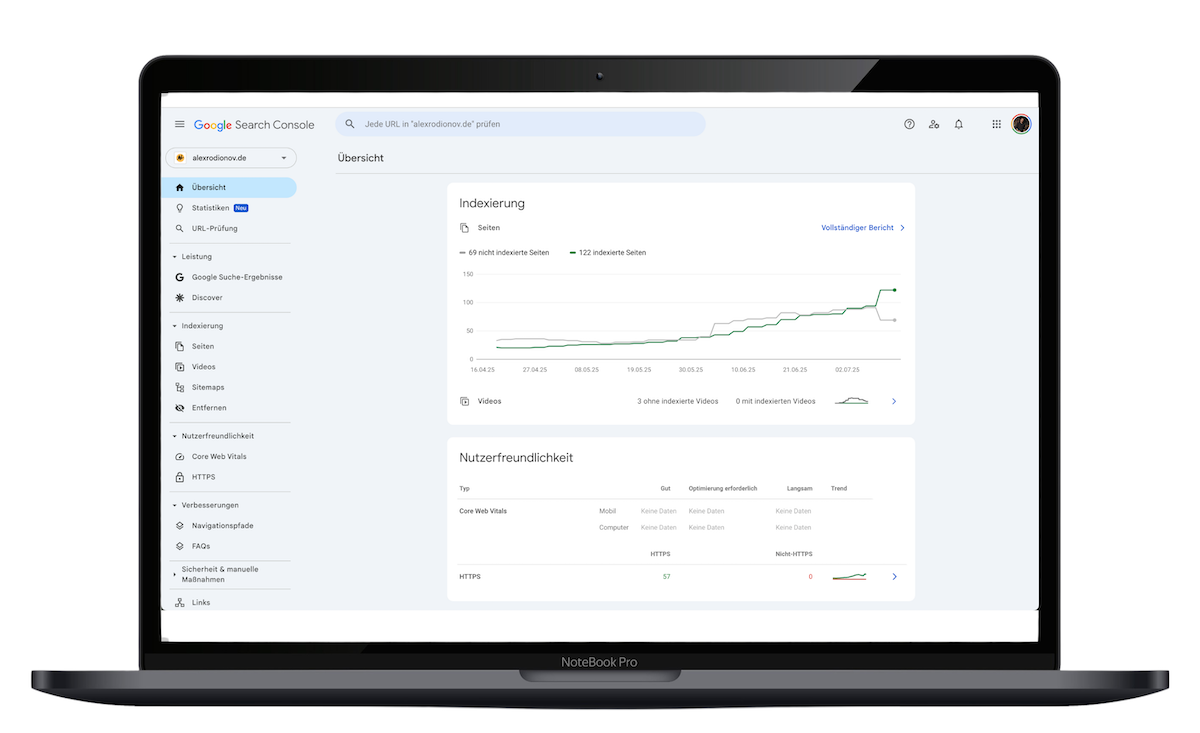
Task: Click the Gut column header
Action: click(665, 489)
